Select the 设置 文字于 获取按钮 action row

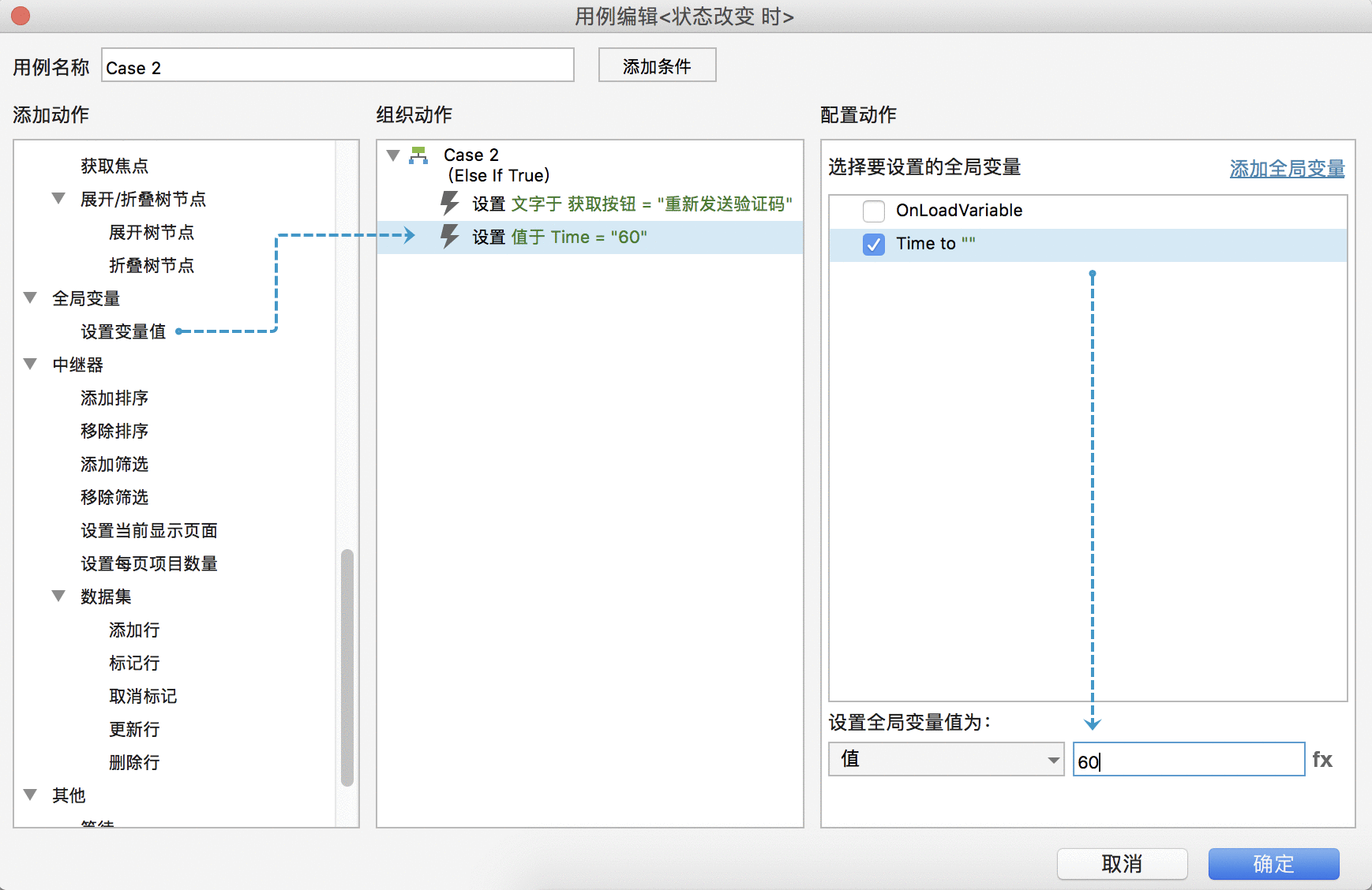[590, 204]
